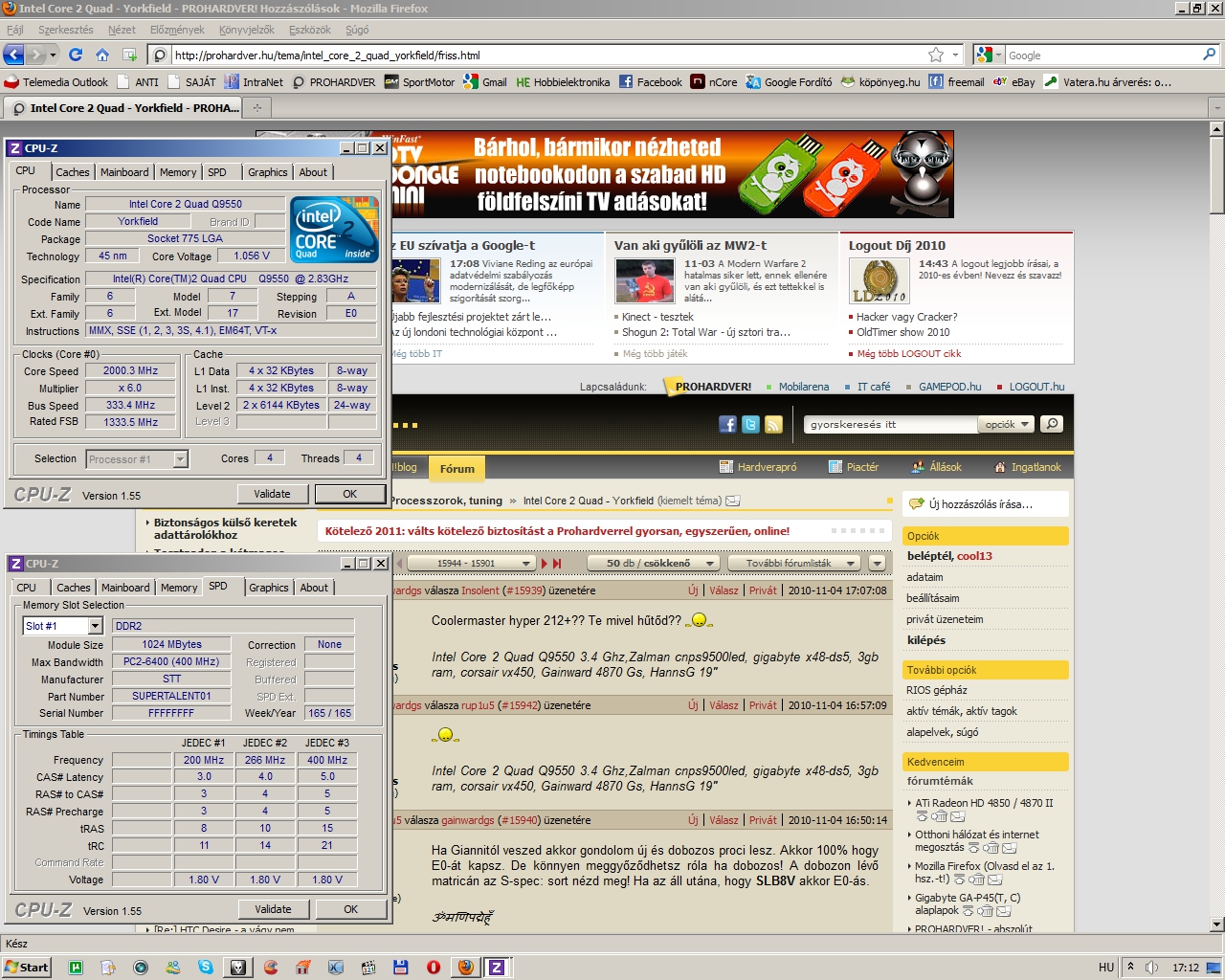This screenshot has width=1225, height=980.
Task: Switch to Firefox in taskbar
Action: click(x=465, y=968)
